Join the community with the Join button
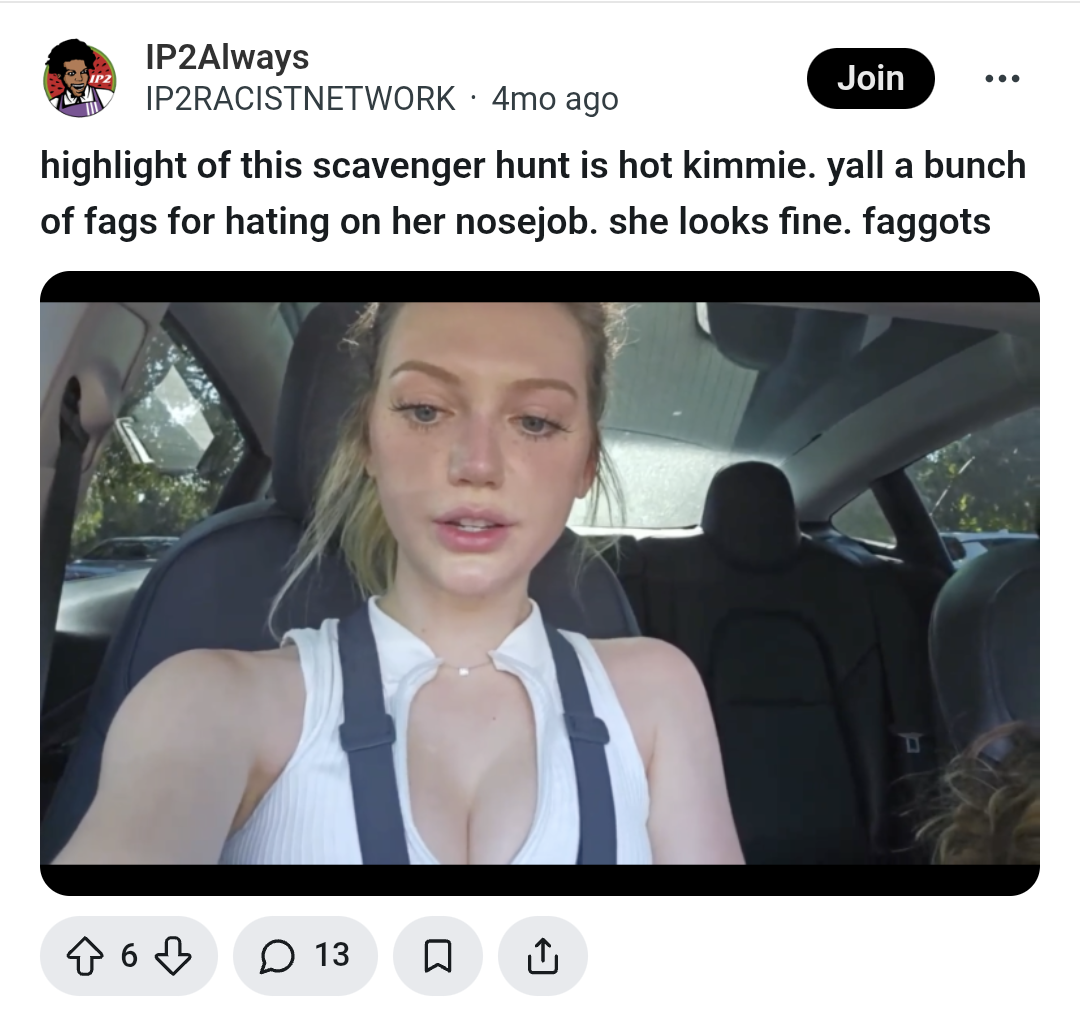 point(871,79)
